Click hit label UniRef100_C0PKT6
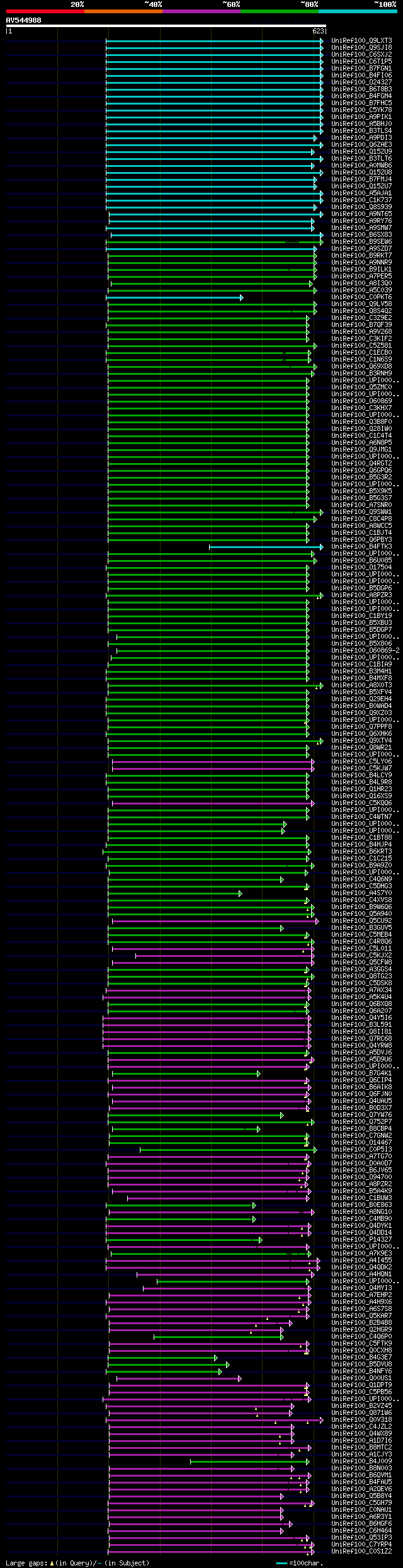 (x=361, y=297)
